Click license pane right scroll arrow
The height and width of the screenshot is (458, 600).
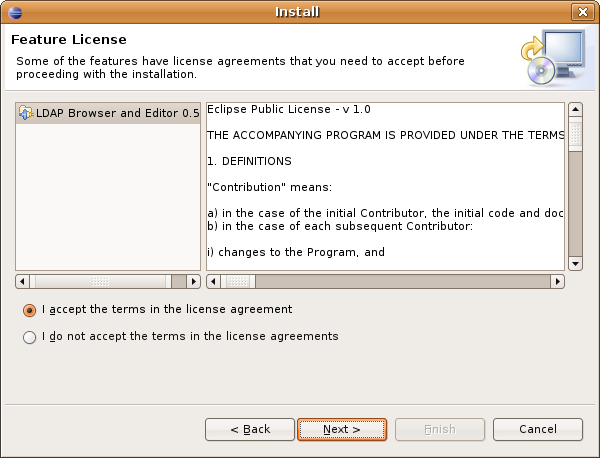[558, 282]
